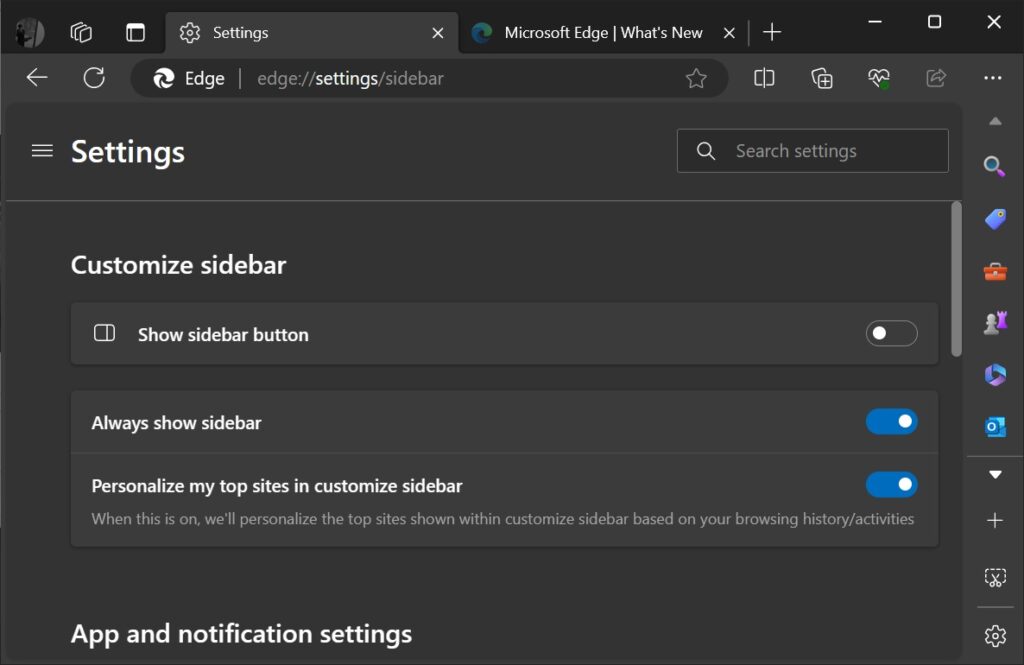
Task: Open the Tools toolbox icon in the sidebar
Action: point(994,270)
